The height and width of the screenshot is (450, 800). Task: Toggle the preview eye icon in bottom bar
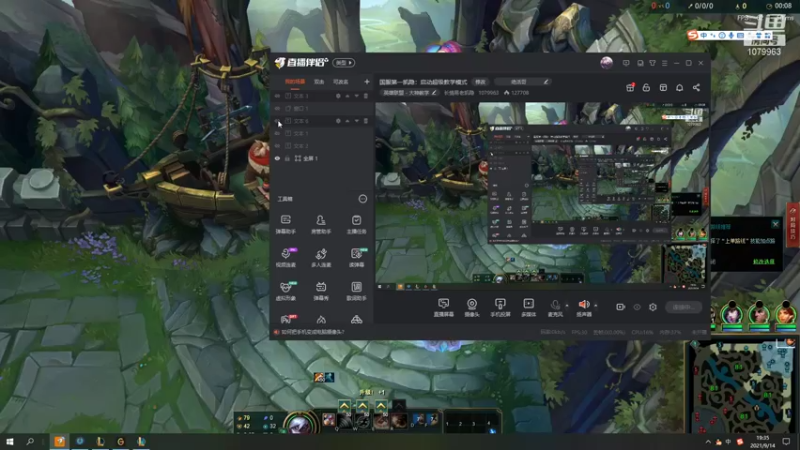637,307
